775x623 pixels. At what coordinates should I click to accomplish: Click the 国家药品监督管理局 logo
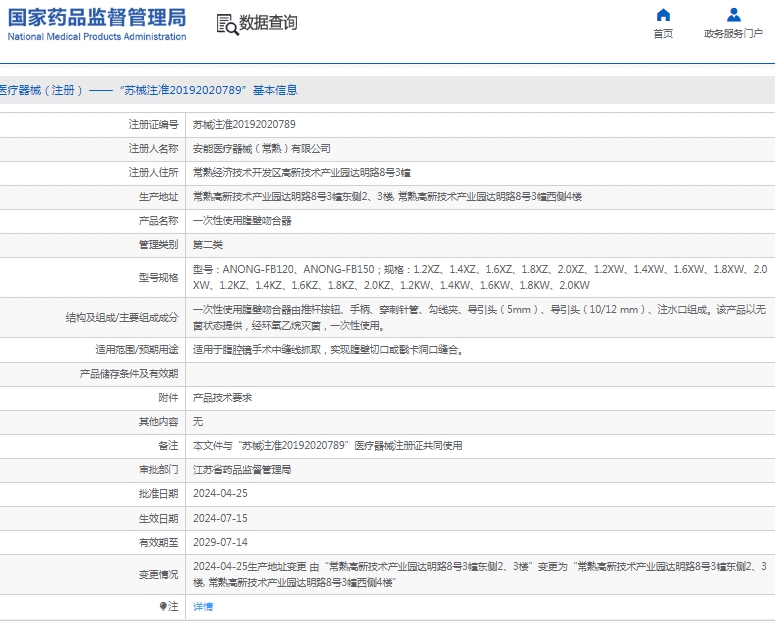coord(97,24)
